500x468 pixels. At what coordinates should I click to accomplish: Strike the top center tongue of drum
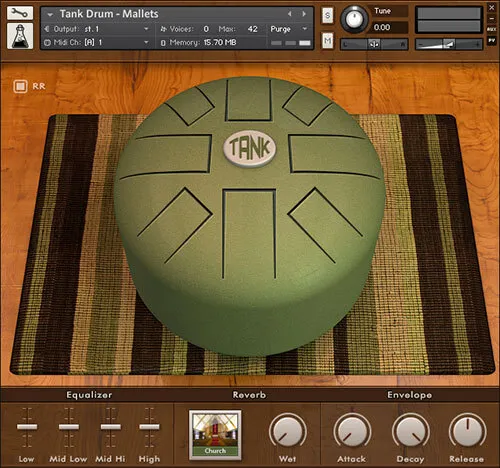249,99
